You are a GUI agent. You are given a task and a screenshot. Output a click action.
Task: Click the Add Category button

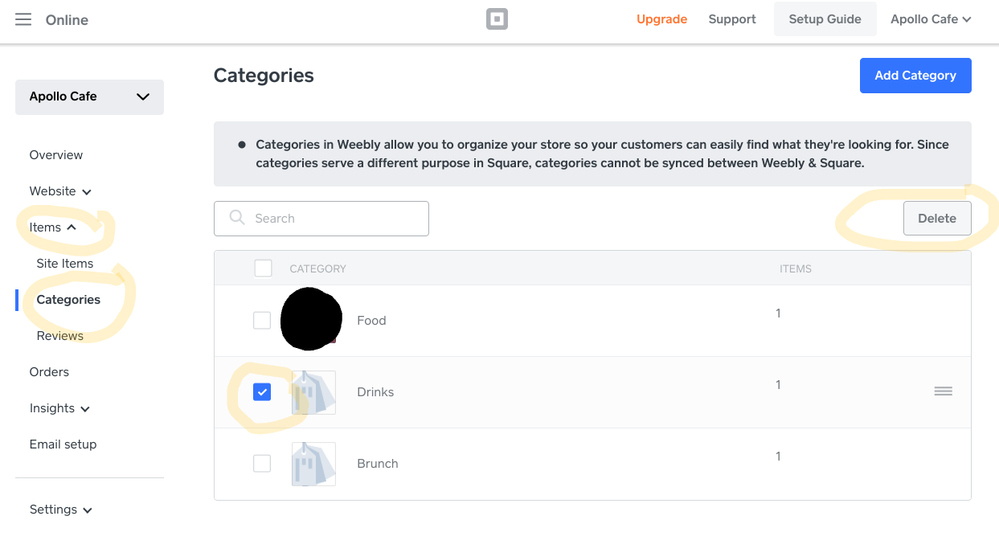click(x=915, y=75)
